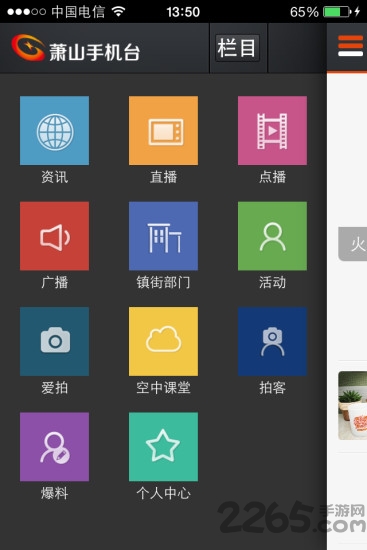Tap the 资讯 text label

click(x=54, y=177)
